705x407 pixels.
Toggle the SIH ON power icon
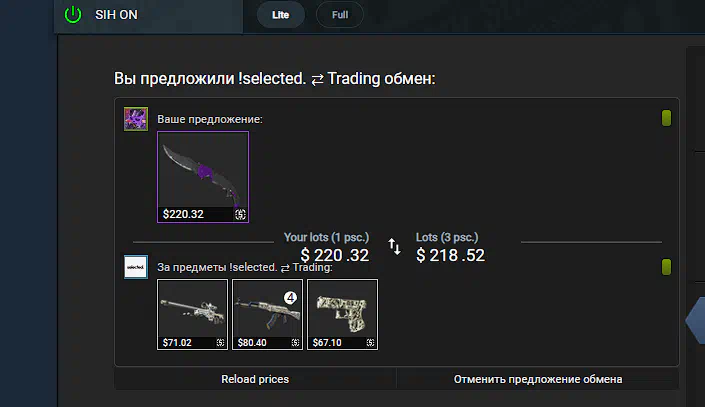coord(73,14)
